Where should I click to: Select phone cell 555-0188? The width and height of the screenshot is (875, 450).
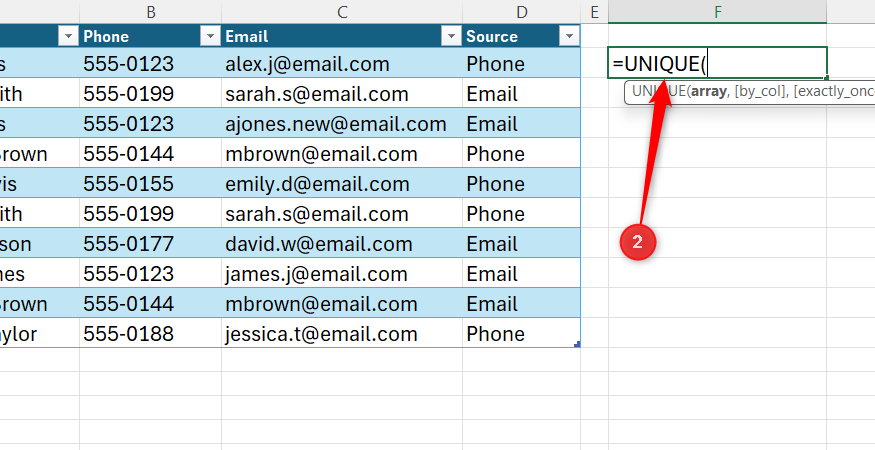[x=151, y=333]
